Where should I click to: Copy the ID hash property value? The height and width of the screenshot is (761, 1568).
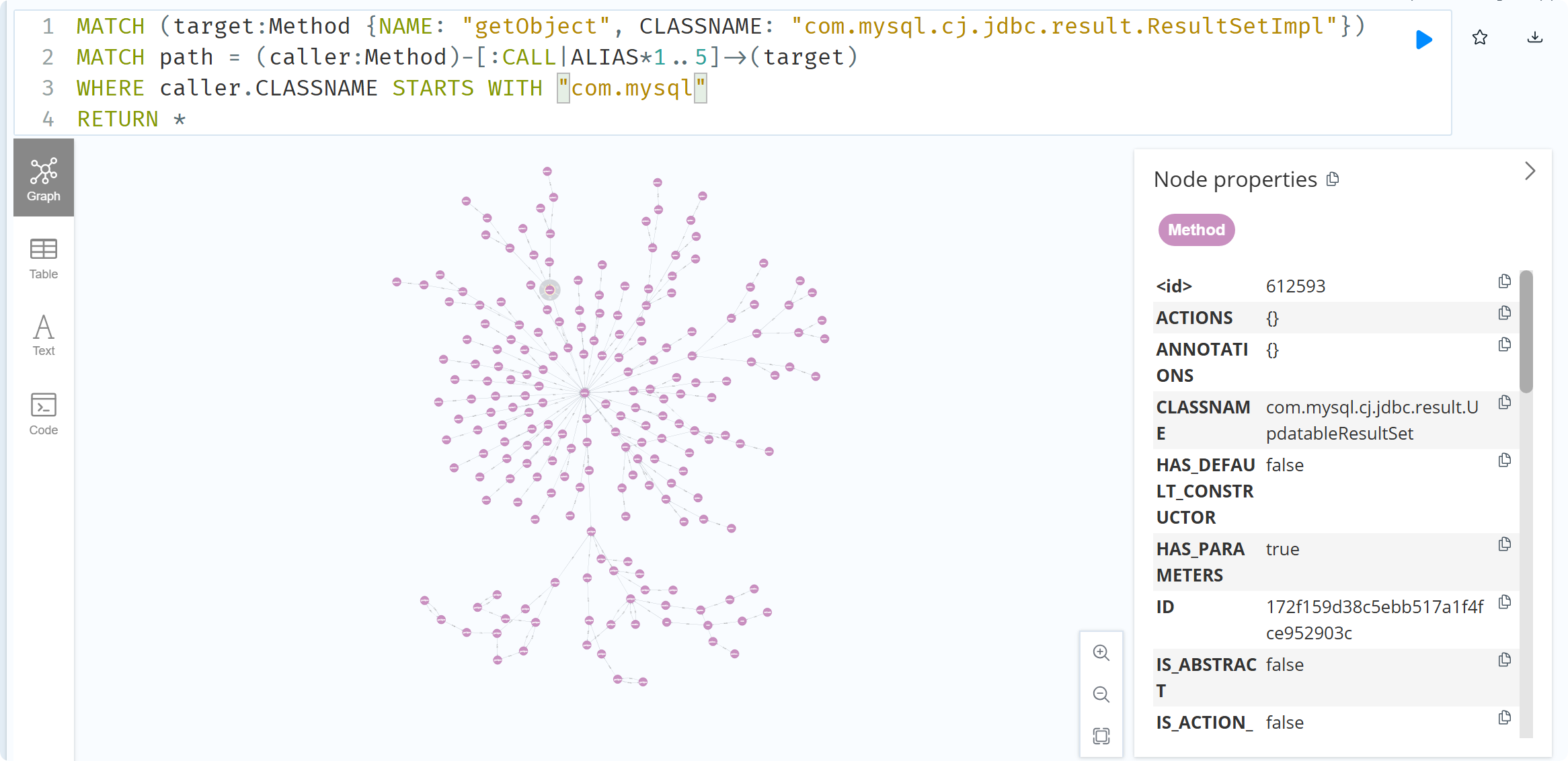coord(1505,602)
